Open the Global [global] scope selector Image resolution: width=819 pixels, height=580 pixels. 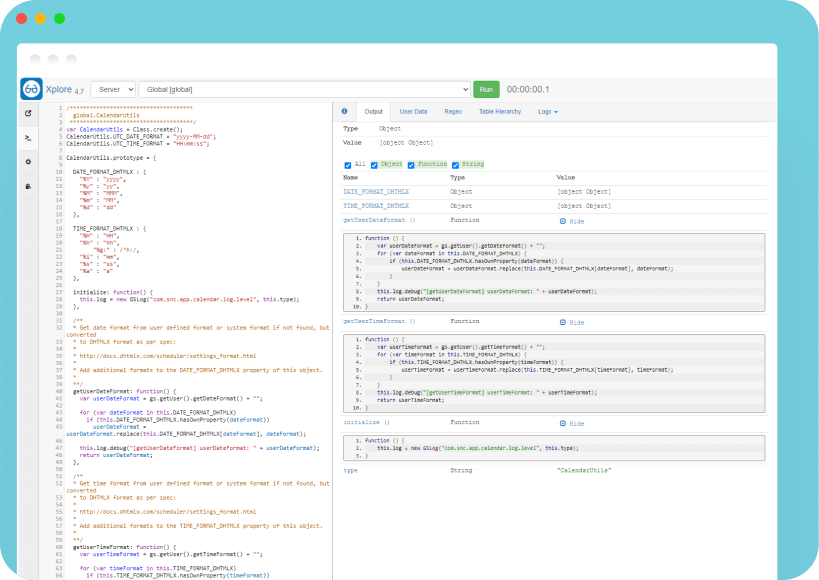tap(307, 89)
